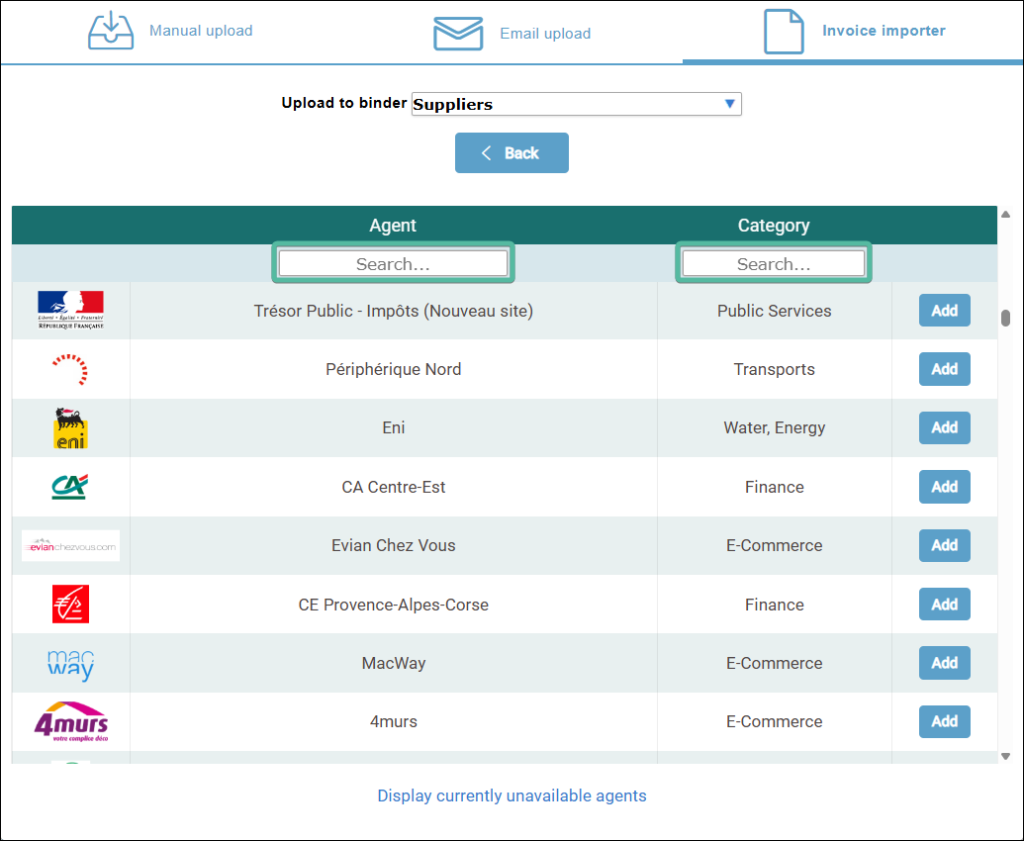
Task: Click the Eni logo
Action: click(x=71, y=428)
